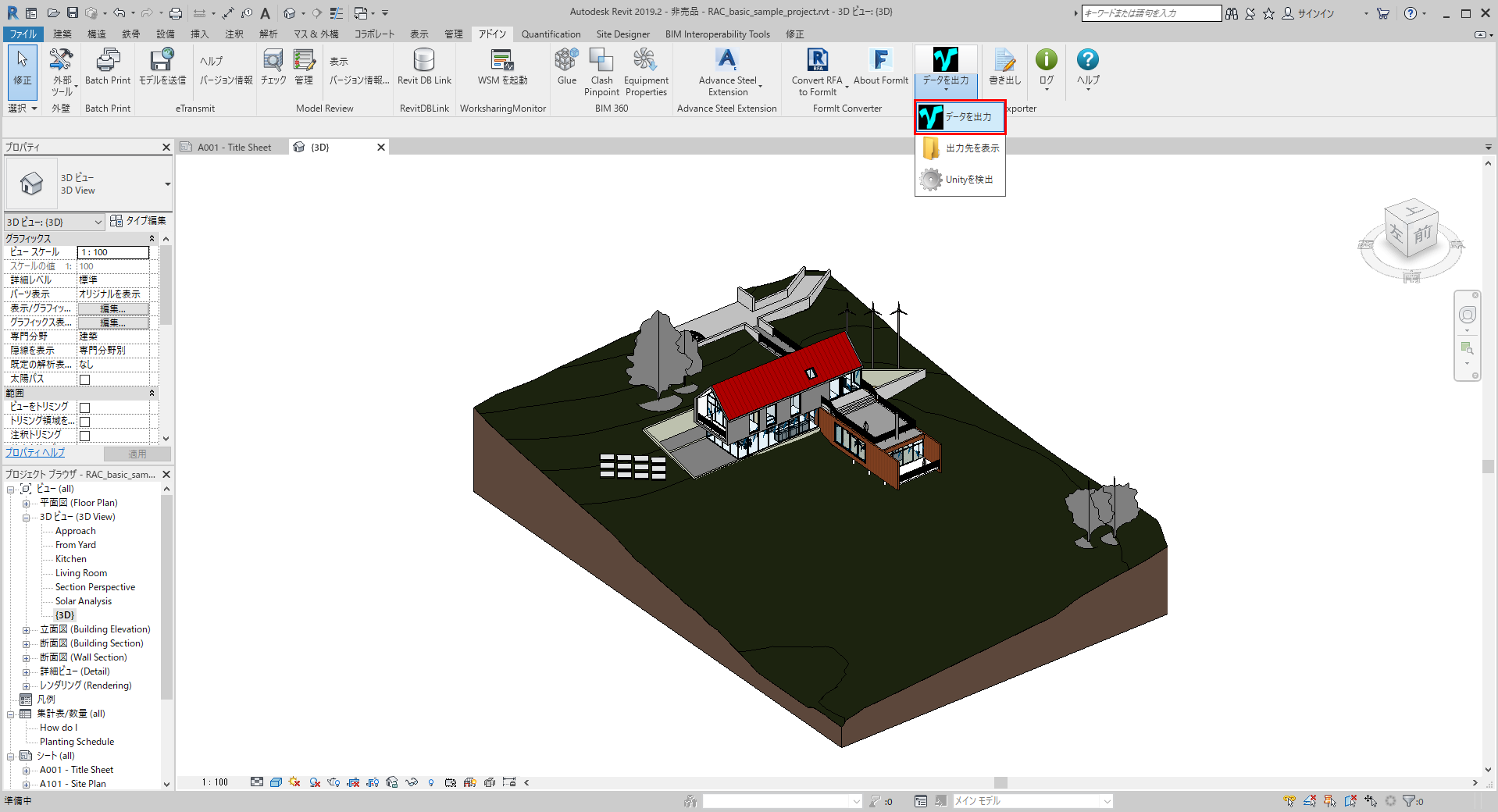1498x812 pixels.
Task: Click the 適用 button in Properties
Action: (137, 454)
